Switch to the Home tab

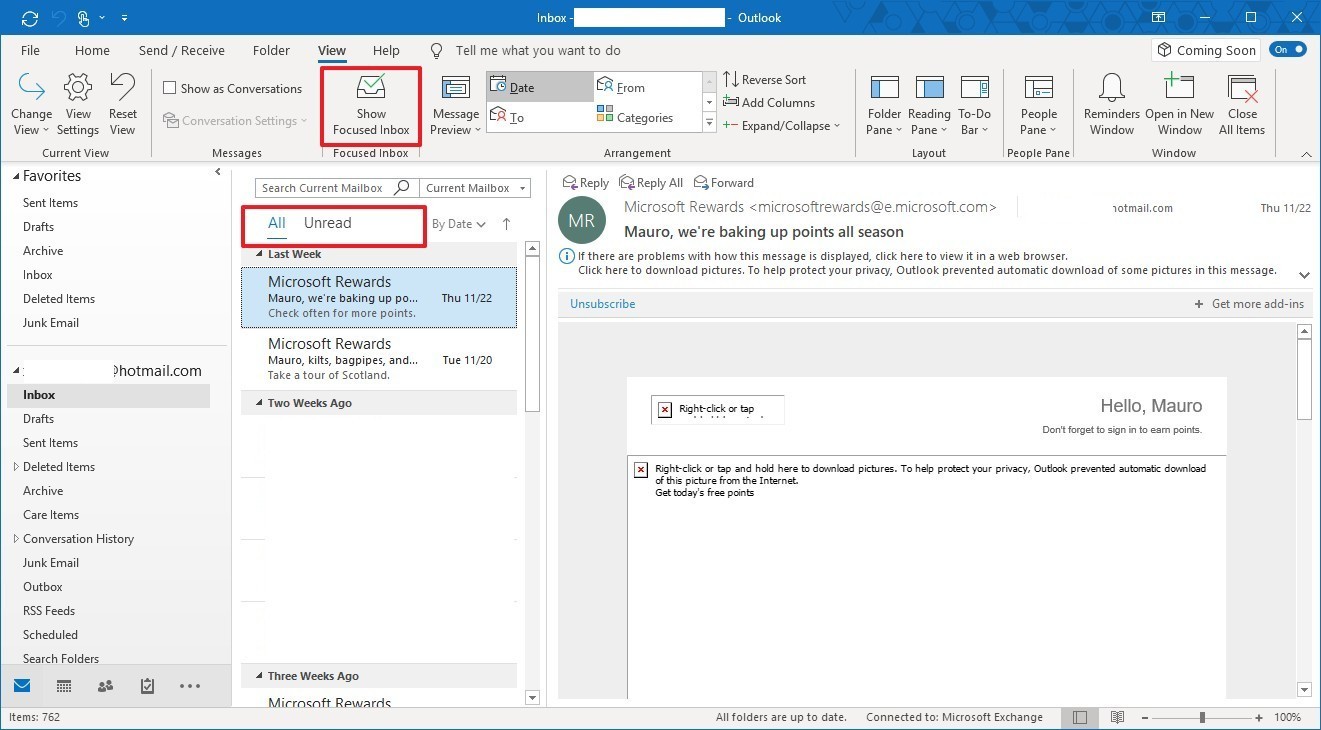click(92, 50)
